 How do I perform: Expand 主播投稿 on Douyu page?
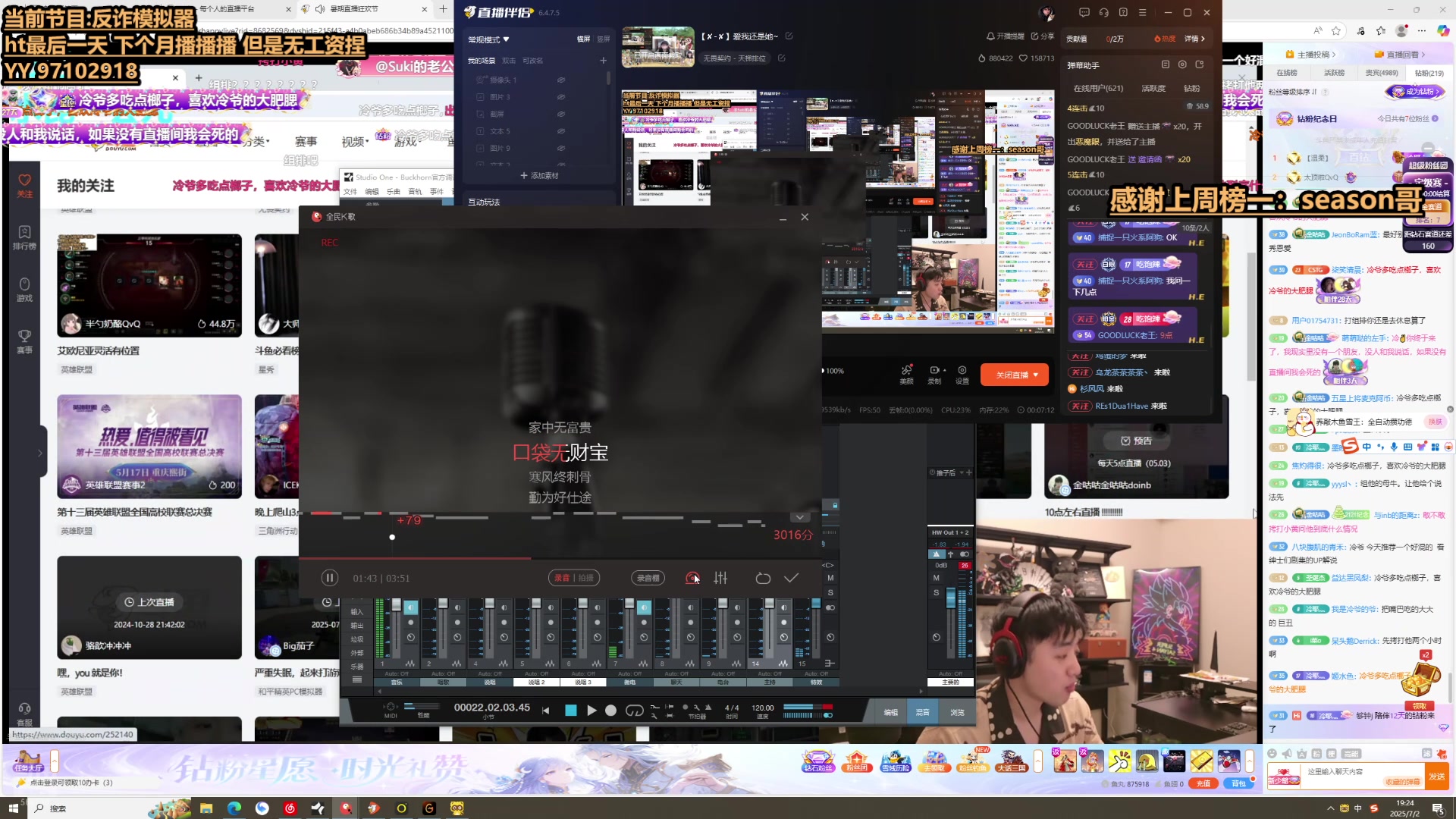[x=1310, y=55]
